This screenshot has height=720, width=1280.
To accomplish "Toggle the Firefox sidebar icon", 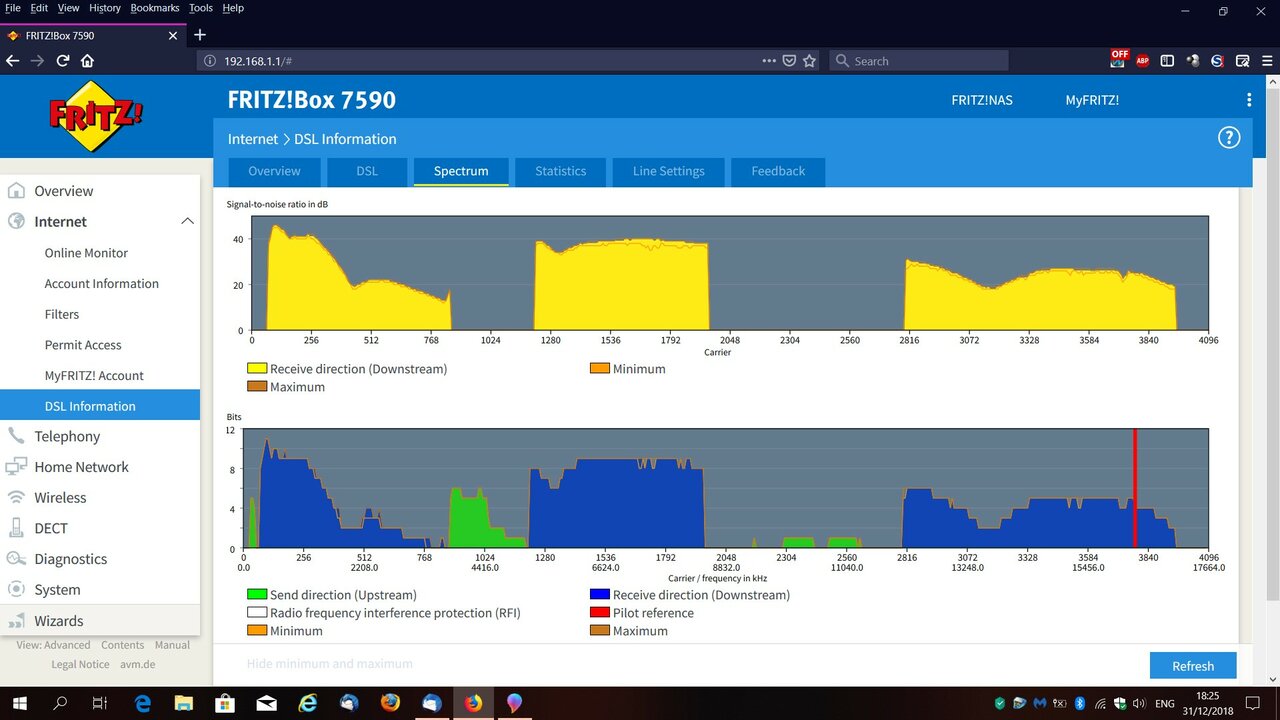I will click(1167, 61).
